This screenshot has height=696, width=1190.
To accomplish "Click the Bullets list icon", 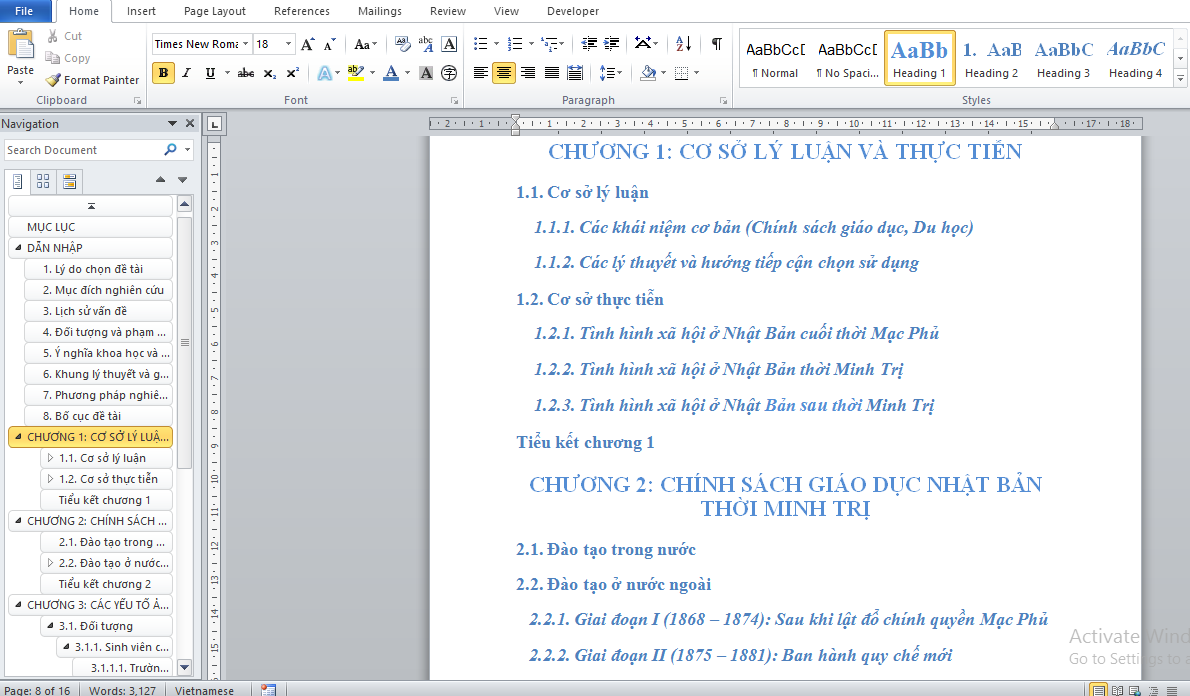I will (480, 44).
